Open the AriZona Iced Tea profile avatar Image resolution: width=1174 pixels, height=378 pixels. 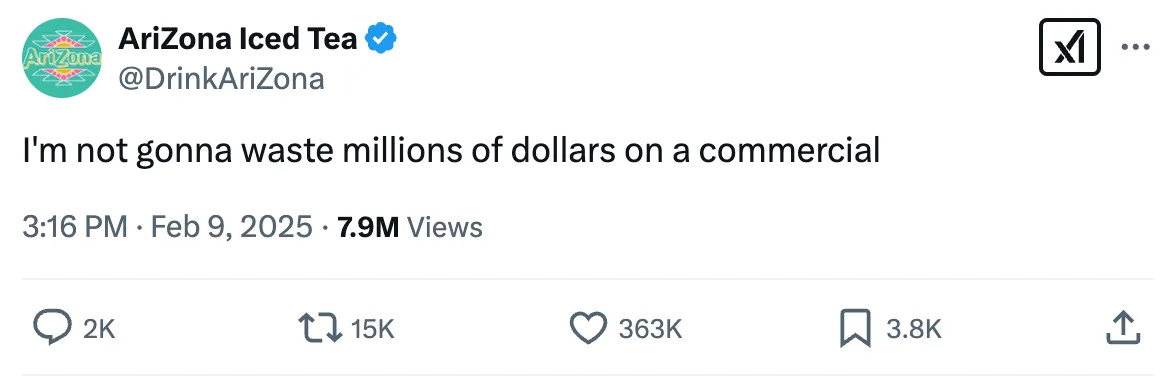coord(61,58)
